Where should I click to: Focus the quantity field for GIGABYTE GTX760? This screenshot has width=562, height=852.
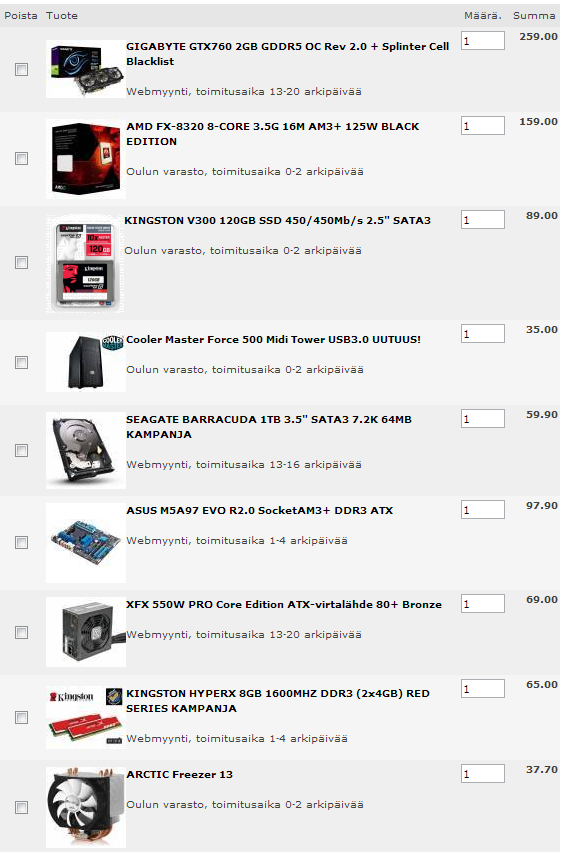point(483,41)
